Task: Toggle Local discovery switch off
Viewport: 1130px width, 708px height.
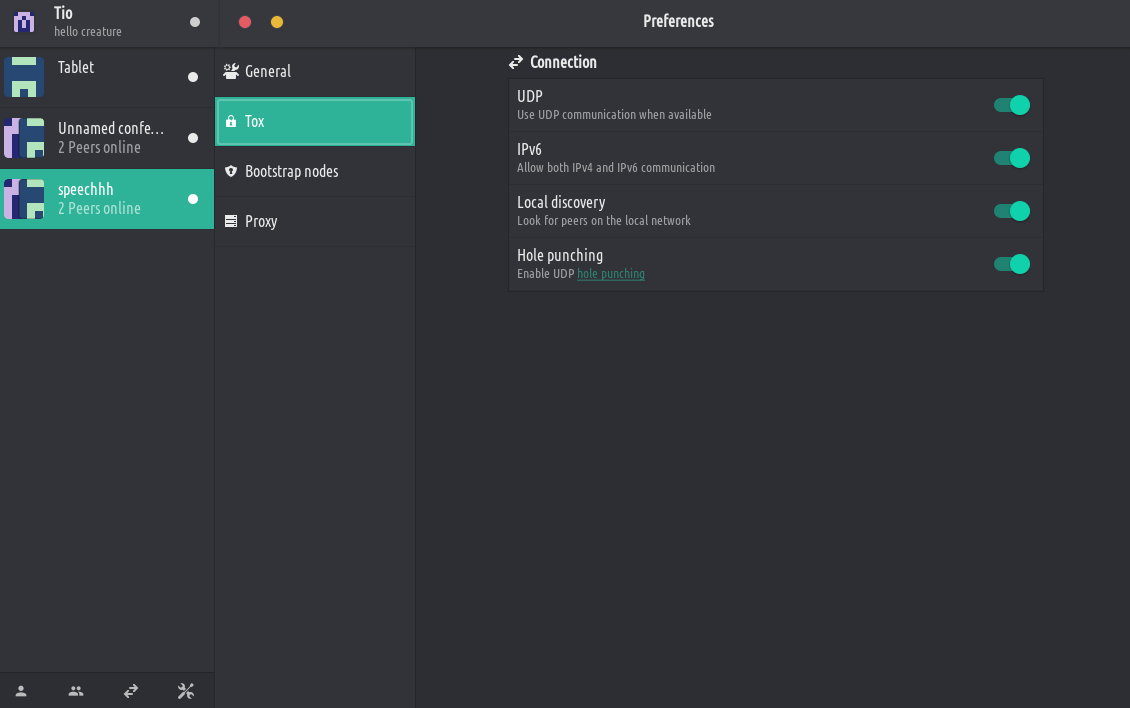Action: [1012, 211]
